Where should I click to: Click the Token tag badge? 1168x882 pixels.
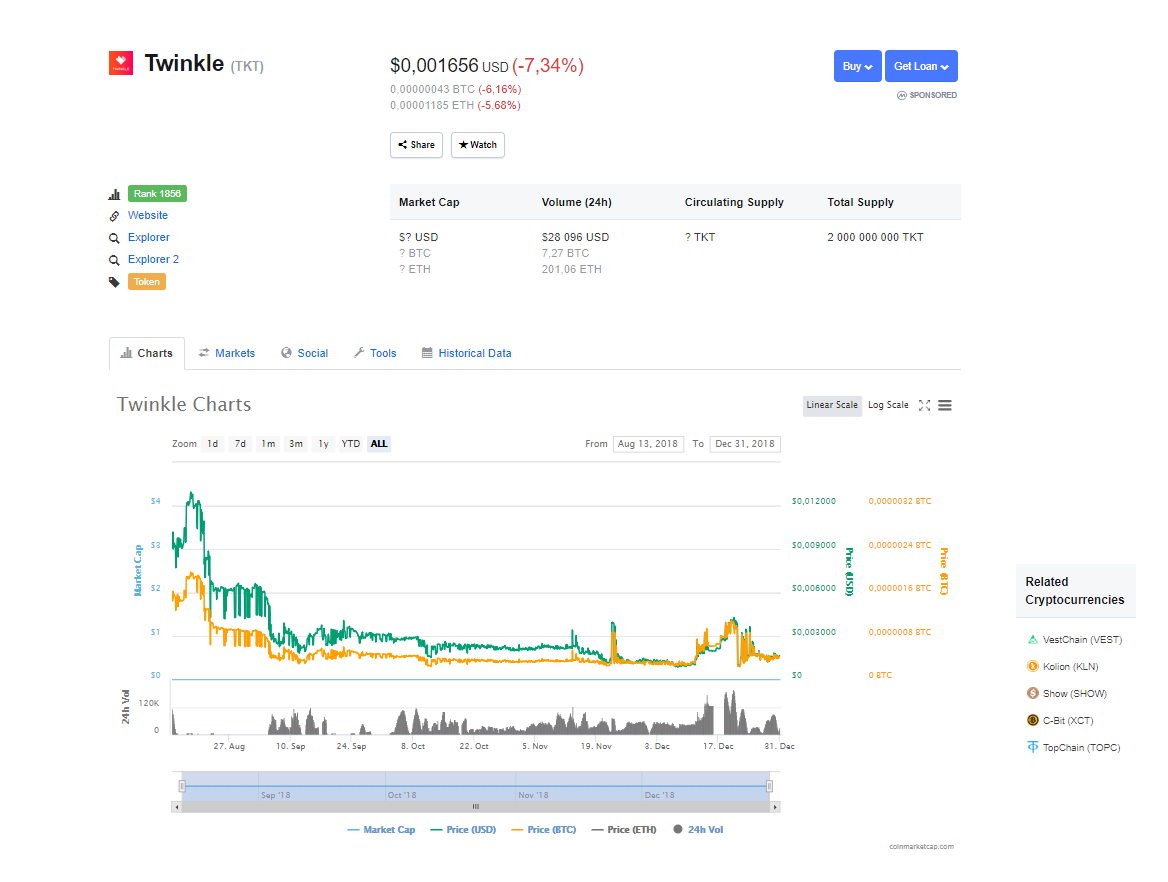(x=147, y=282)
